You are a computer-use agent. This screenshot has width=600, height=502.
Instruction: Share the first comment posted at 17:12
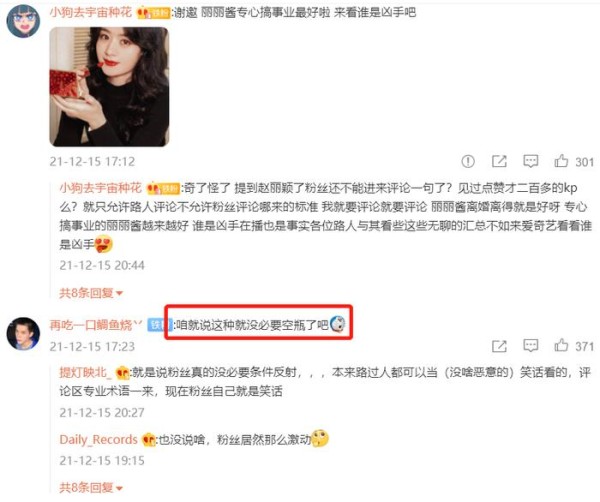coord(499,161)
